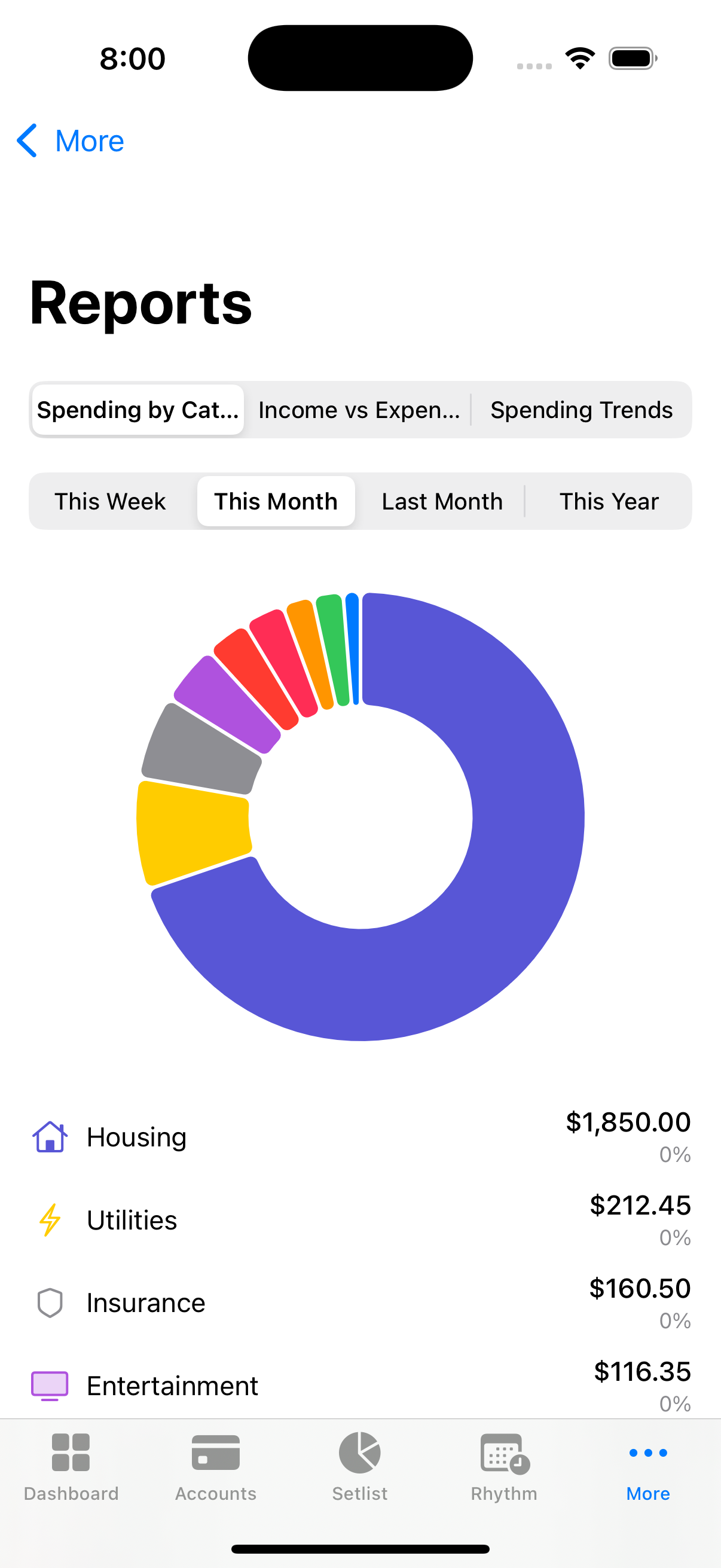
Task: Open the Accounts card icon
Action: click(x=215, y=1453)
